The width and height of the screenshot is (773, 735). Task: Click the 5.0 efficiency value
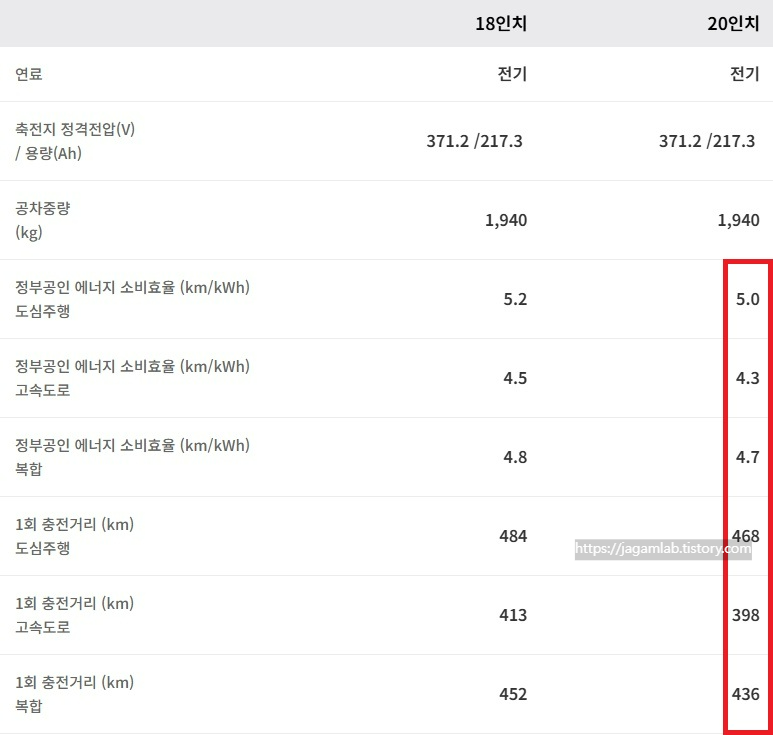(x=747, y=299)
